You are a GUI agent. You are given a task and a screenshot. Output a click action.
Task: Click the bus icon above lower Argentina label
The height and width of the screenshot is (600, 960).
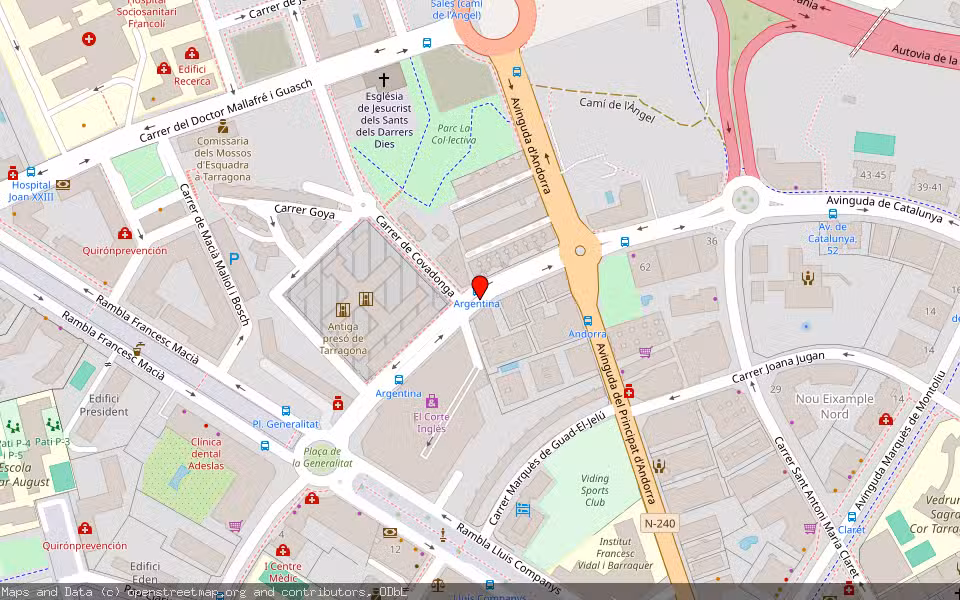(x=399, y=380)
